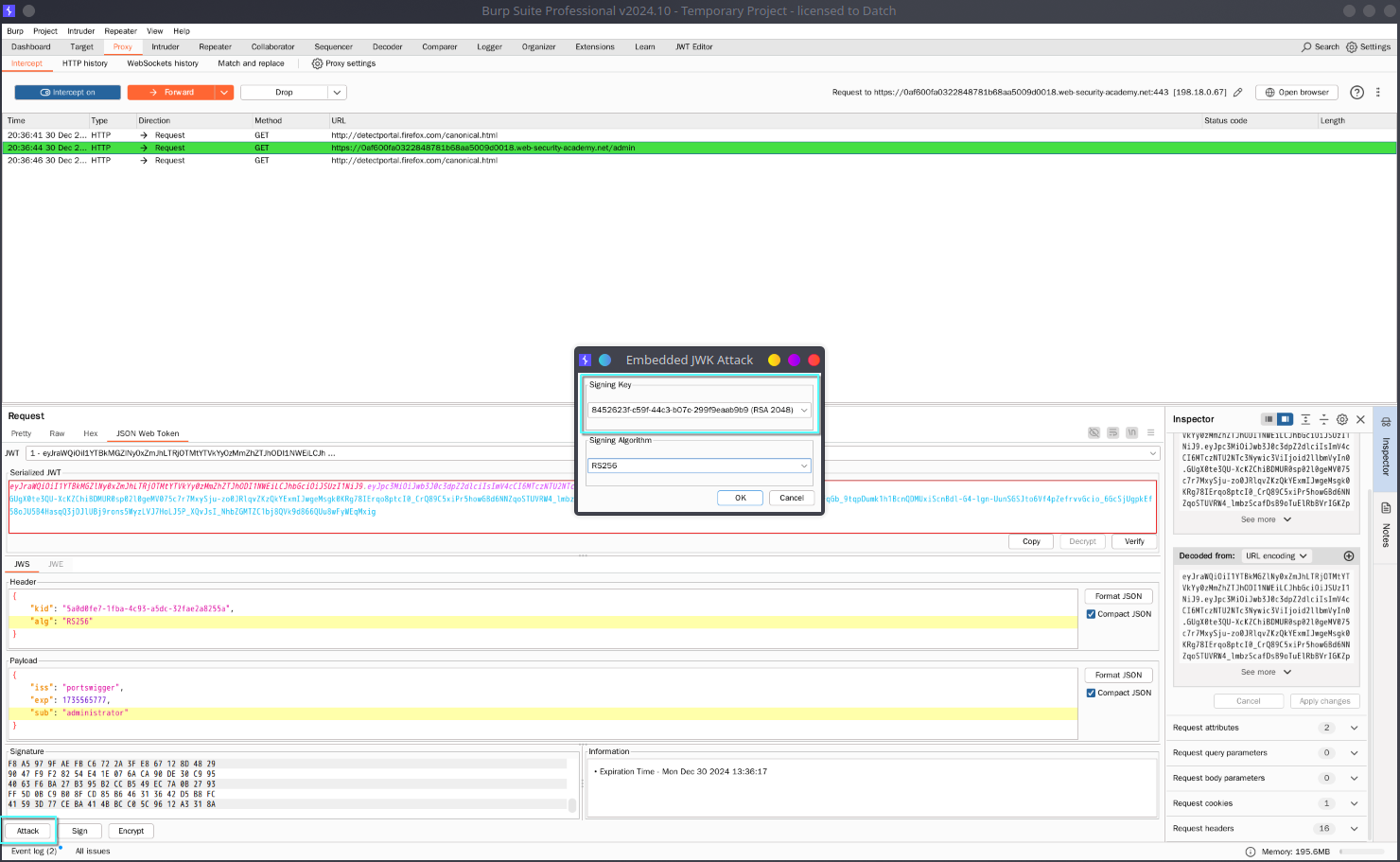The width and height of the screenshot is (1400, 862).
Task: Open the Forward button dropdown arrow
Action: coord(224,93)
